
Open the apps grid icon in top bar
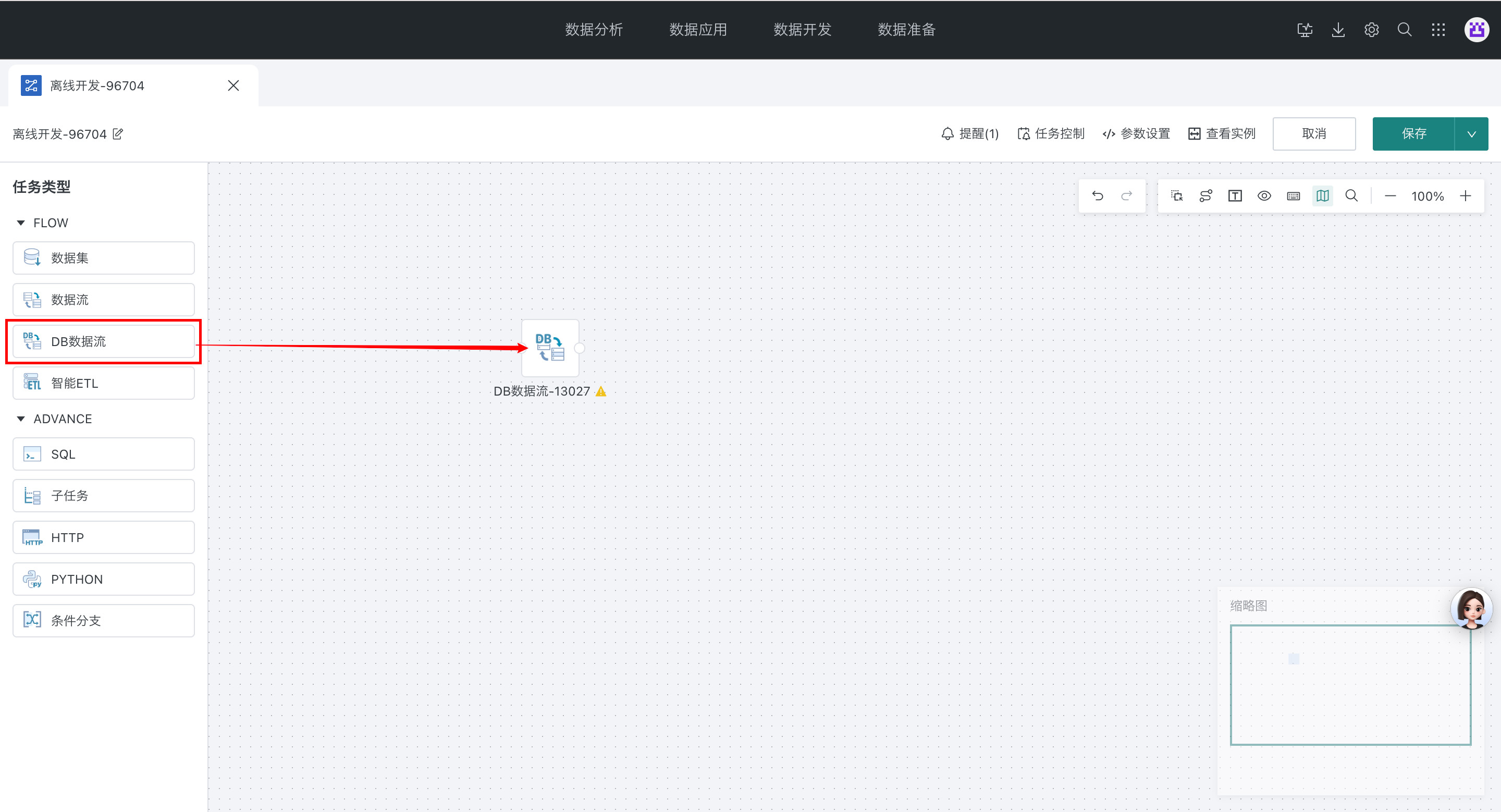[1438, 30]
